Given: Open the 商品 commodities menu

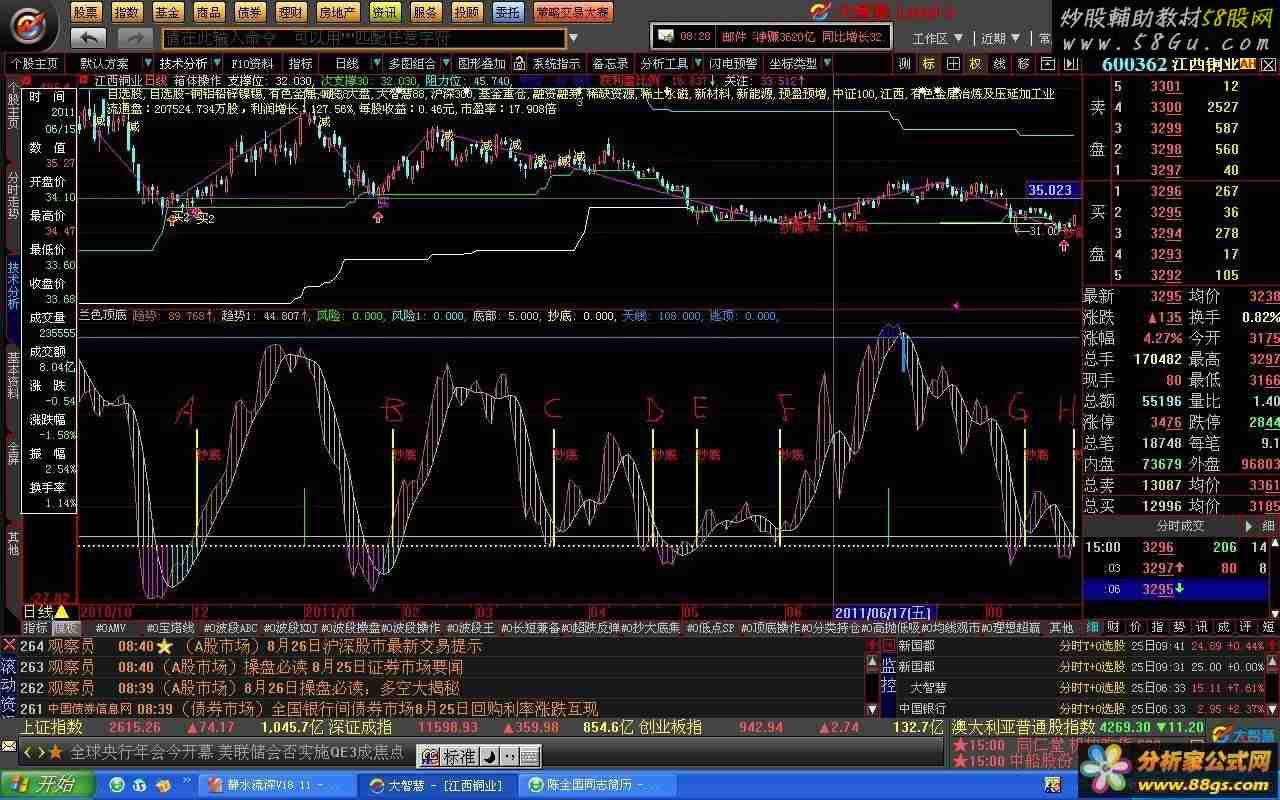Looking at the screenshot, I should [208, 12].
